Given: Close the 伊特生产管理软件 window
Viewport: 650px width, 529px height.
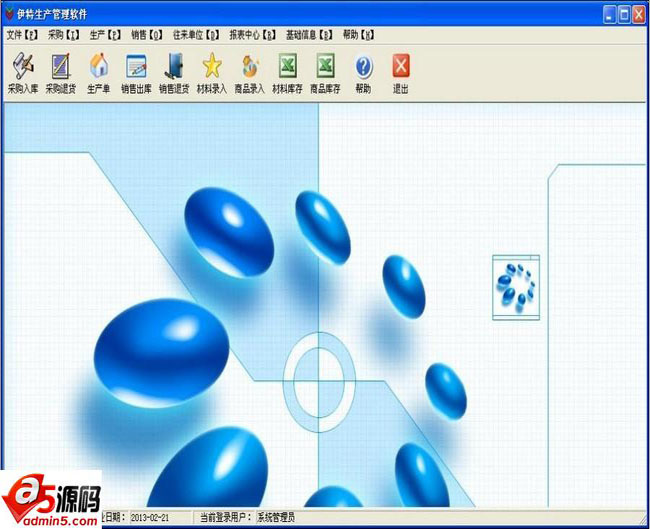Looking at the screenshot, I should click(638, 15).
